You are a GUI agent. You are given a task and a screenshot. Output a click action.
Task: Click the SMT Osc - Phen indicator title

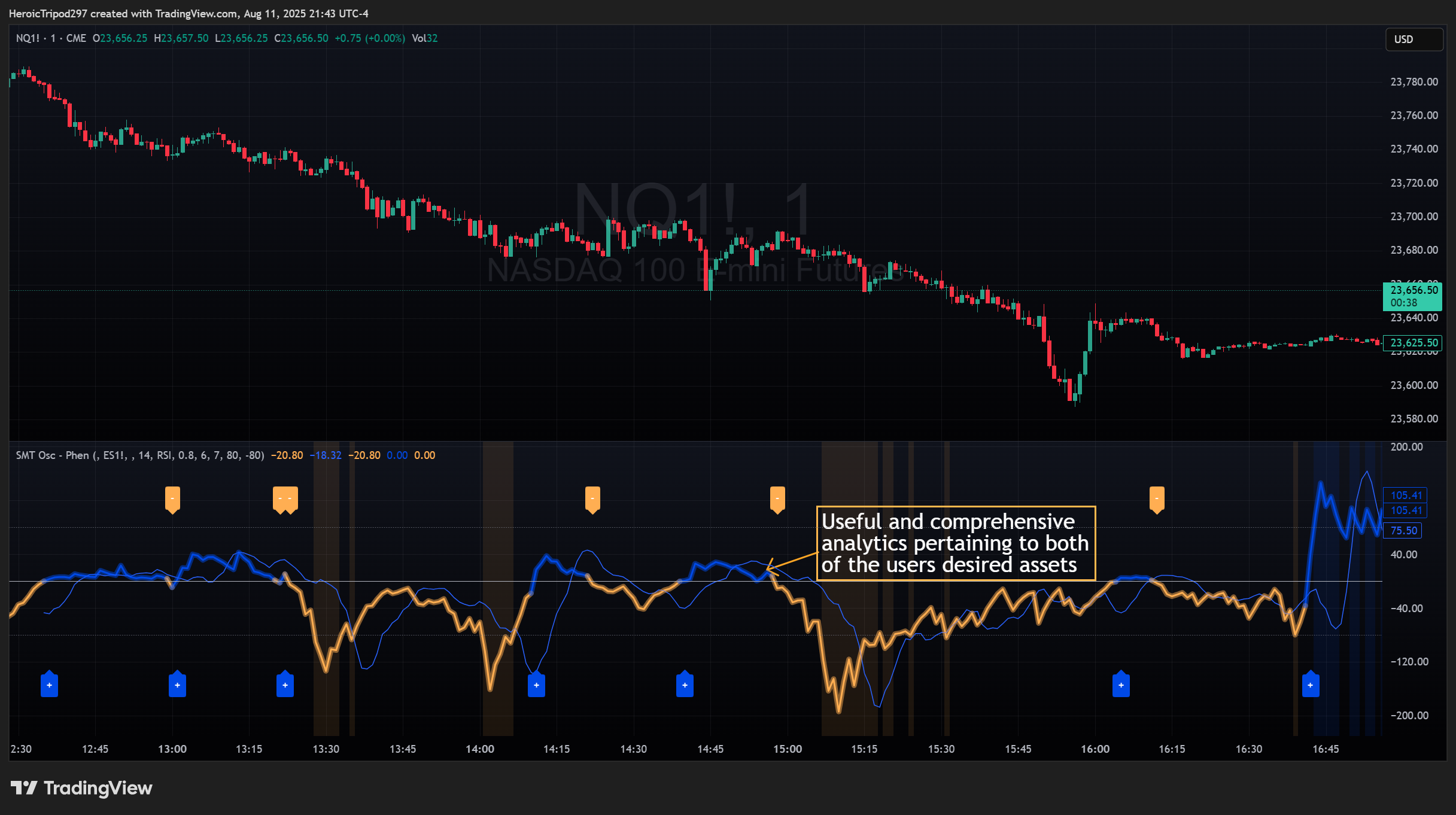(x=52, y=455)
